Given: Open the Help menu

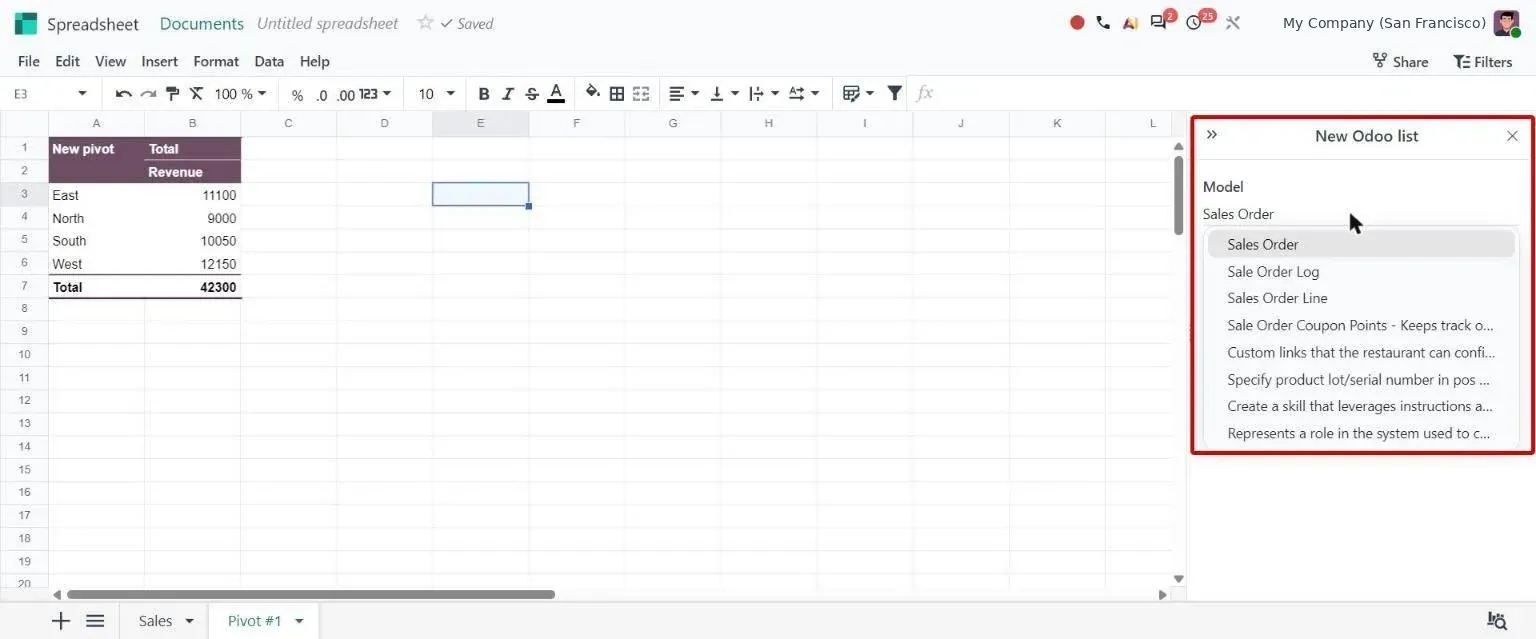Looking at the screenshot, I should (x=314, y=61).
